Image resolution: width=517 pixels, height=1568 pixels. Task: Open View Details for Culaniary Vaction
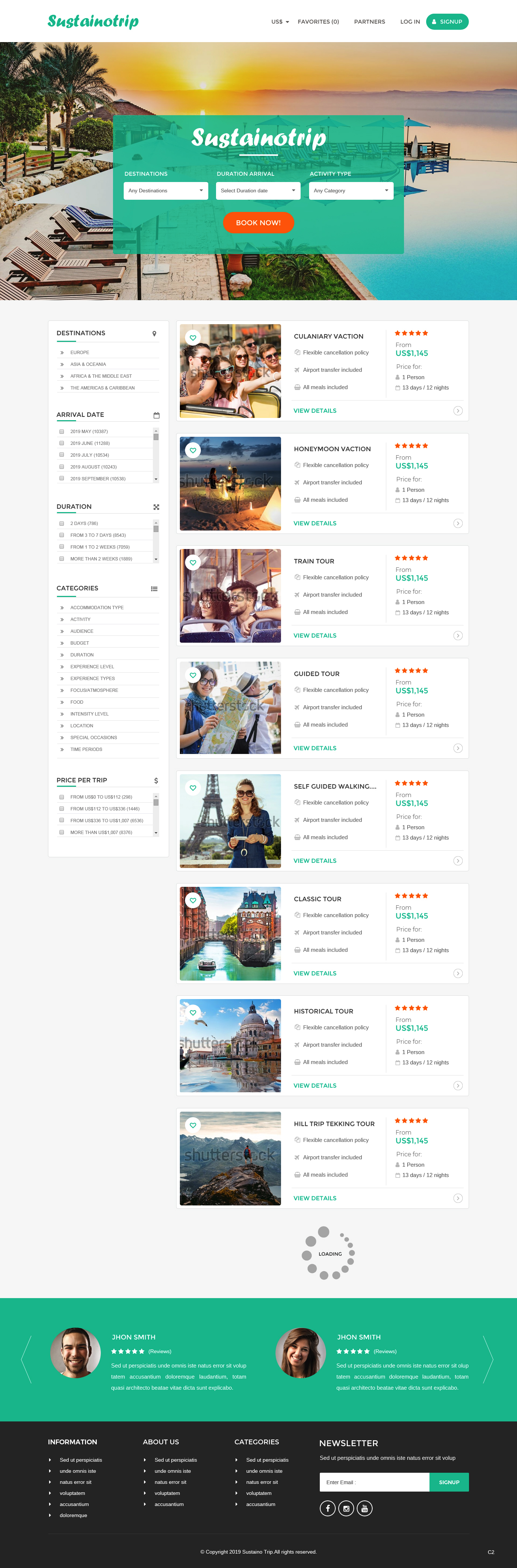click(315, 411)
